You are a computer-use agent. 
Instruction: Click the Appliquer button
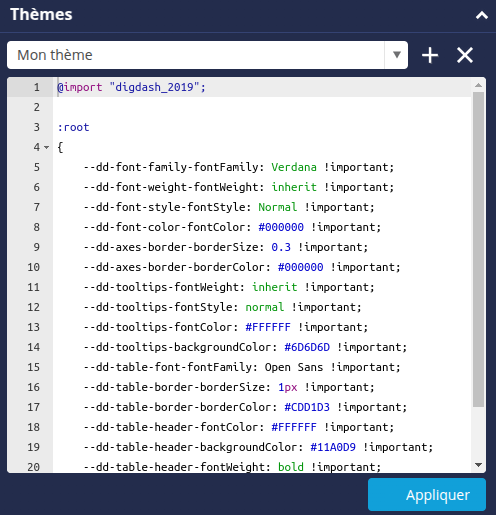point(427,494)
